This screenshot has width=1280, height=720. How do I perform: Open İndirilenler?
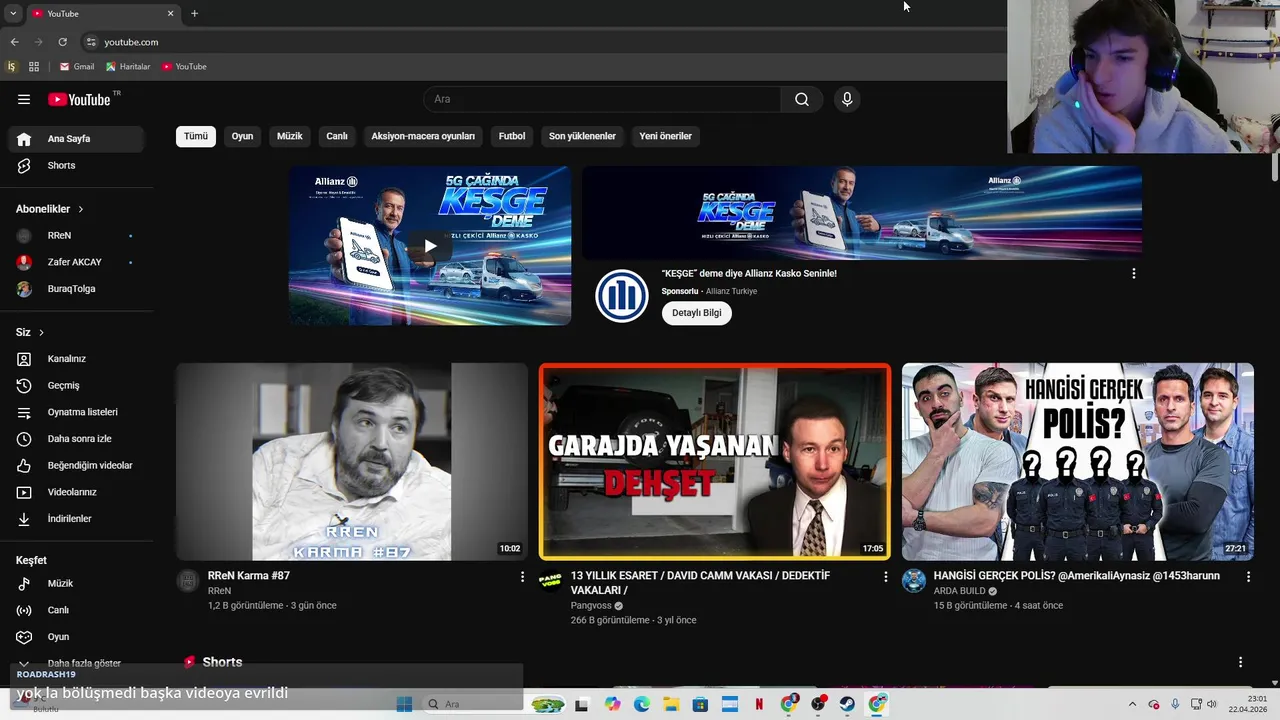point(76,519)
